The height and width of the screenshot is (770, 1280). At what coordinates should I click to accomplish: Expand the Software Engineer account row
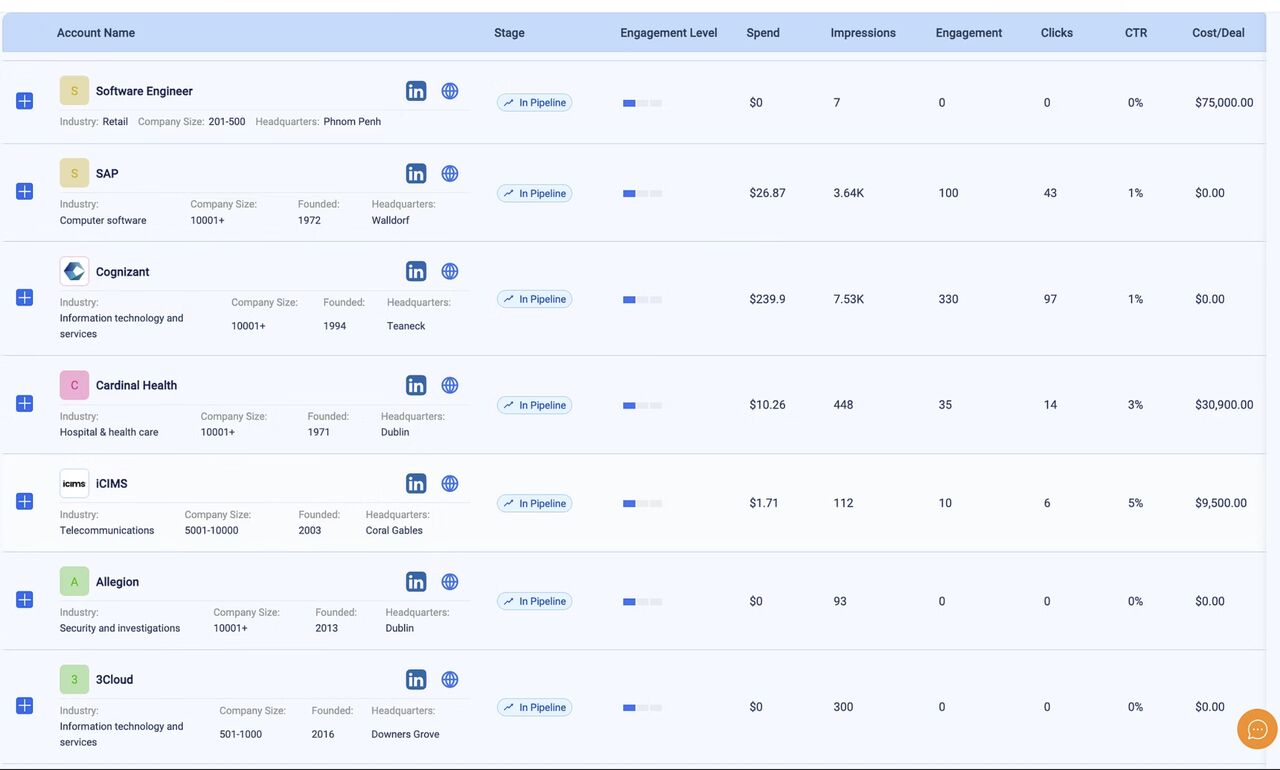tap(25, 101)
